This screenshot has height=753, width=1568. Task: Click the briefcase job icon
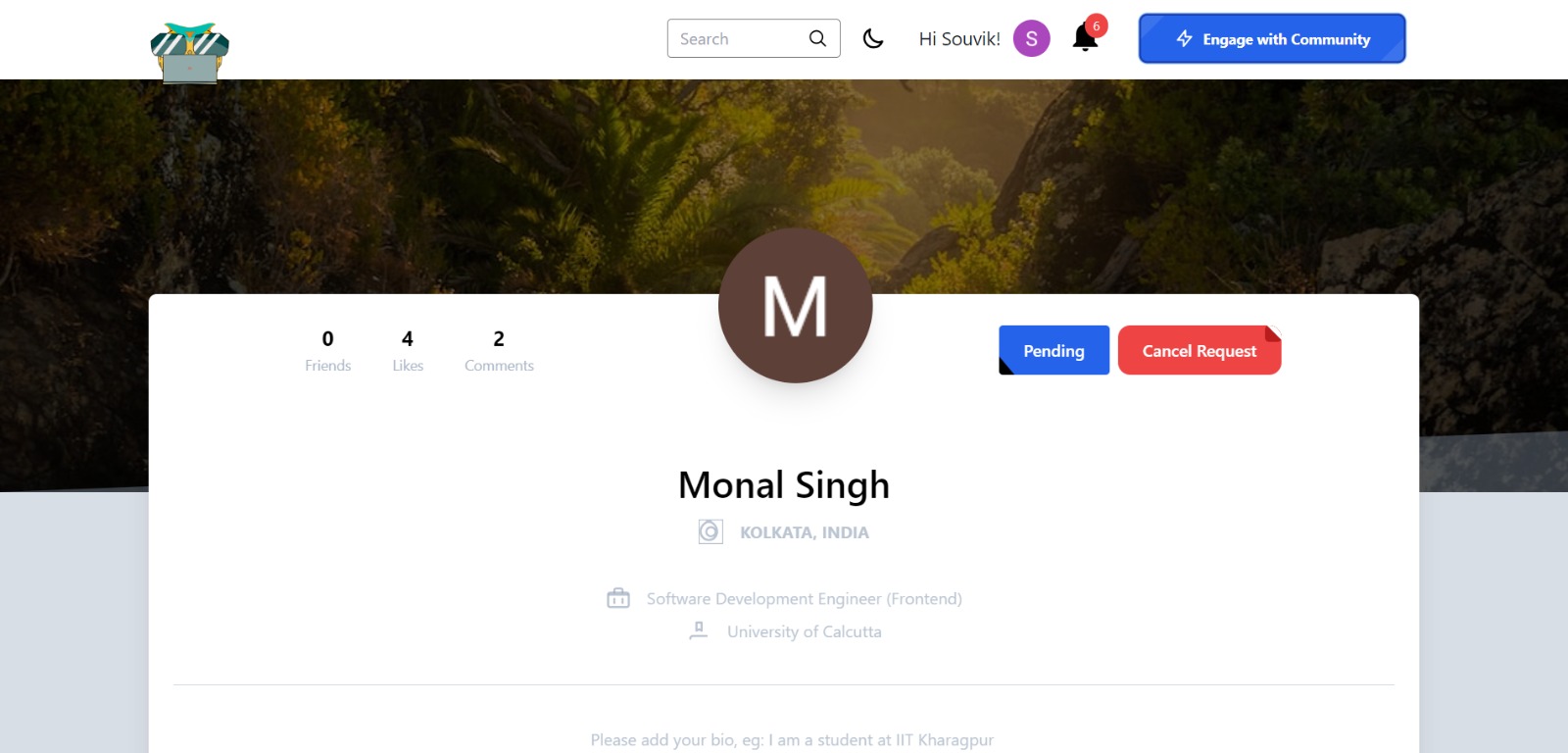coord(618,598)
